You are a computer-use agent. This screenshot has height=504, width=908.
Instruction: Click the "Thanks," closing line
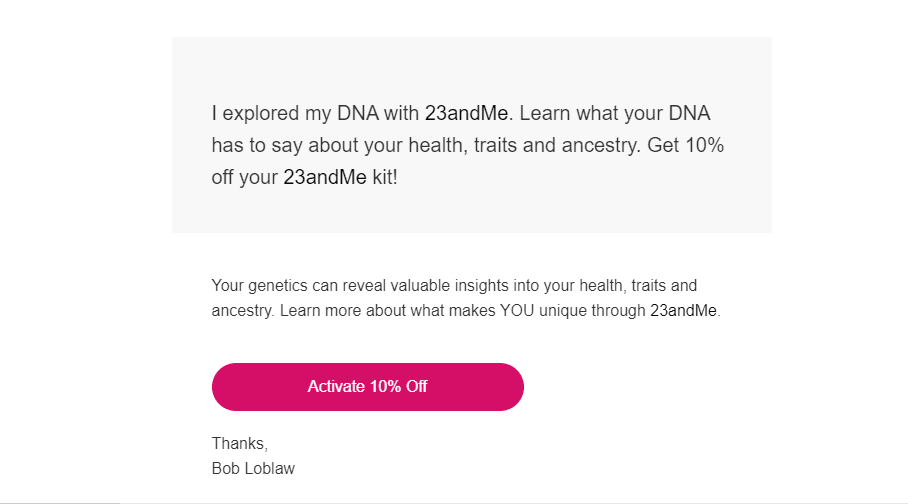[239, 443]
